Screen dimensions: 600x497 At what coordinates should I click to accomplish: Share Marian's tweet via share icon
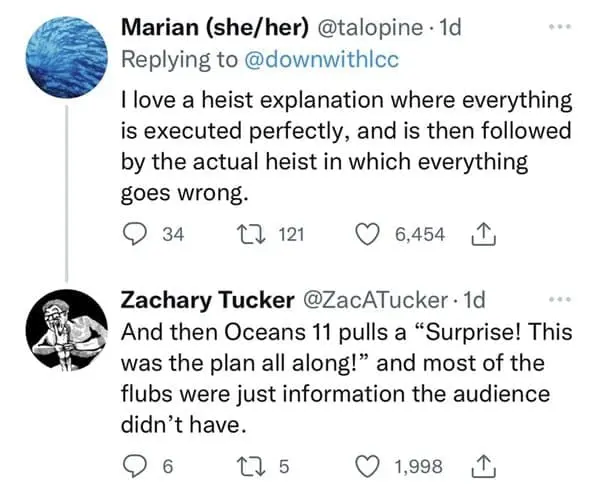pos(482,234)
